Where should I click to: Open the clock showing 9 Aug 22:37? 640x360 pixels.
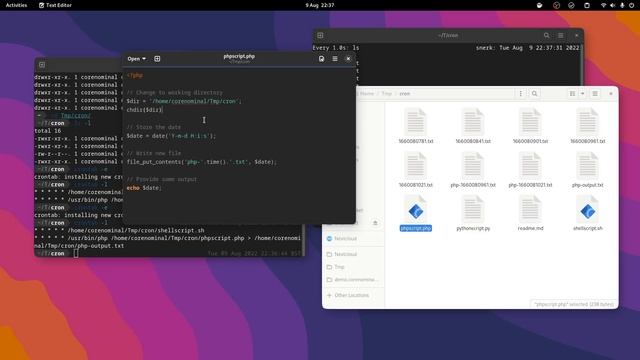click(320, 5)
